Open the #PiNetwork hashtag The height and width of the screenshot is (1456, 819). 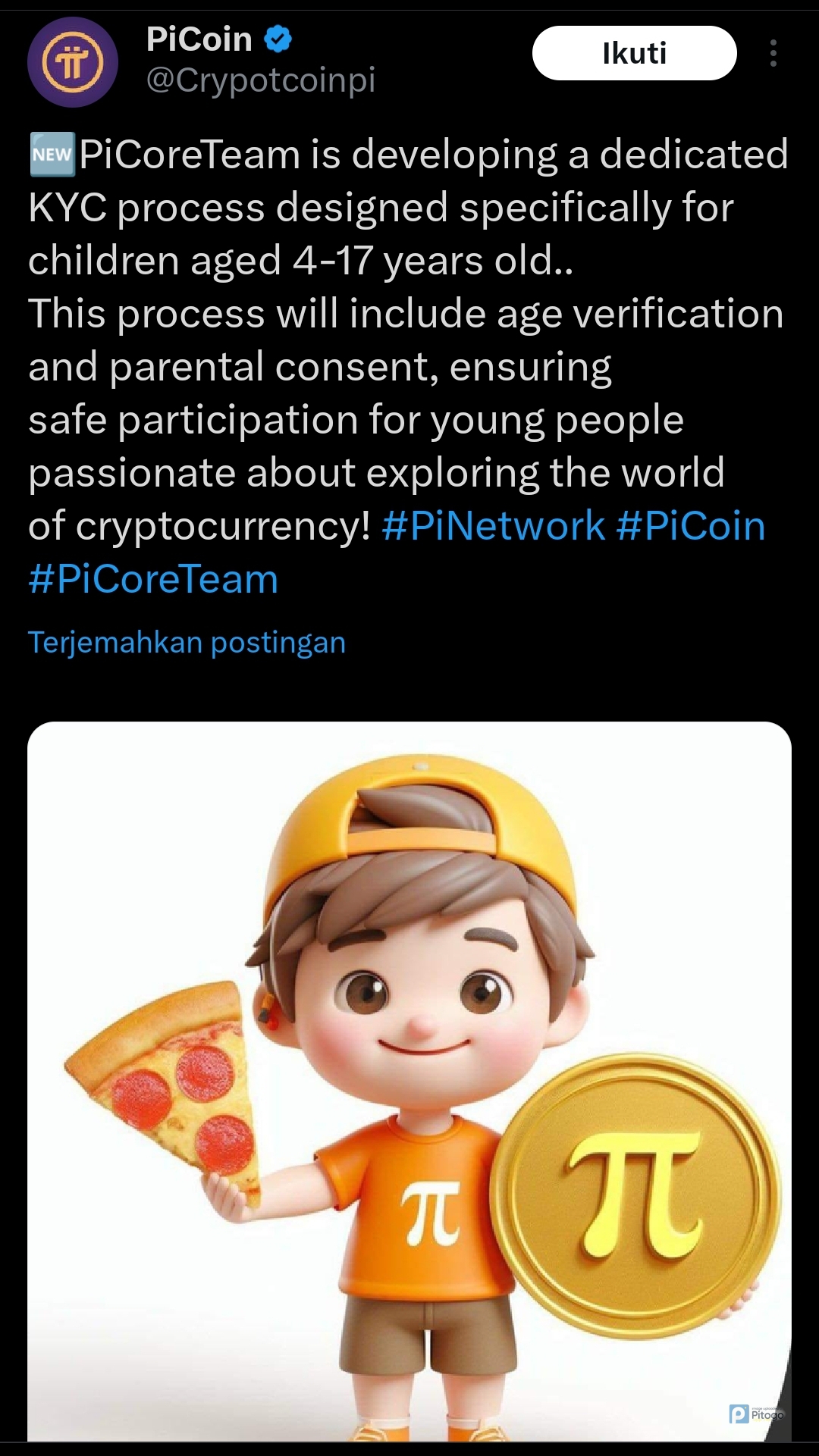[494, 525]
